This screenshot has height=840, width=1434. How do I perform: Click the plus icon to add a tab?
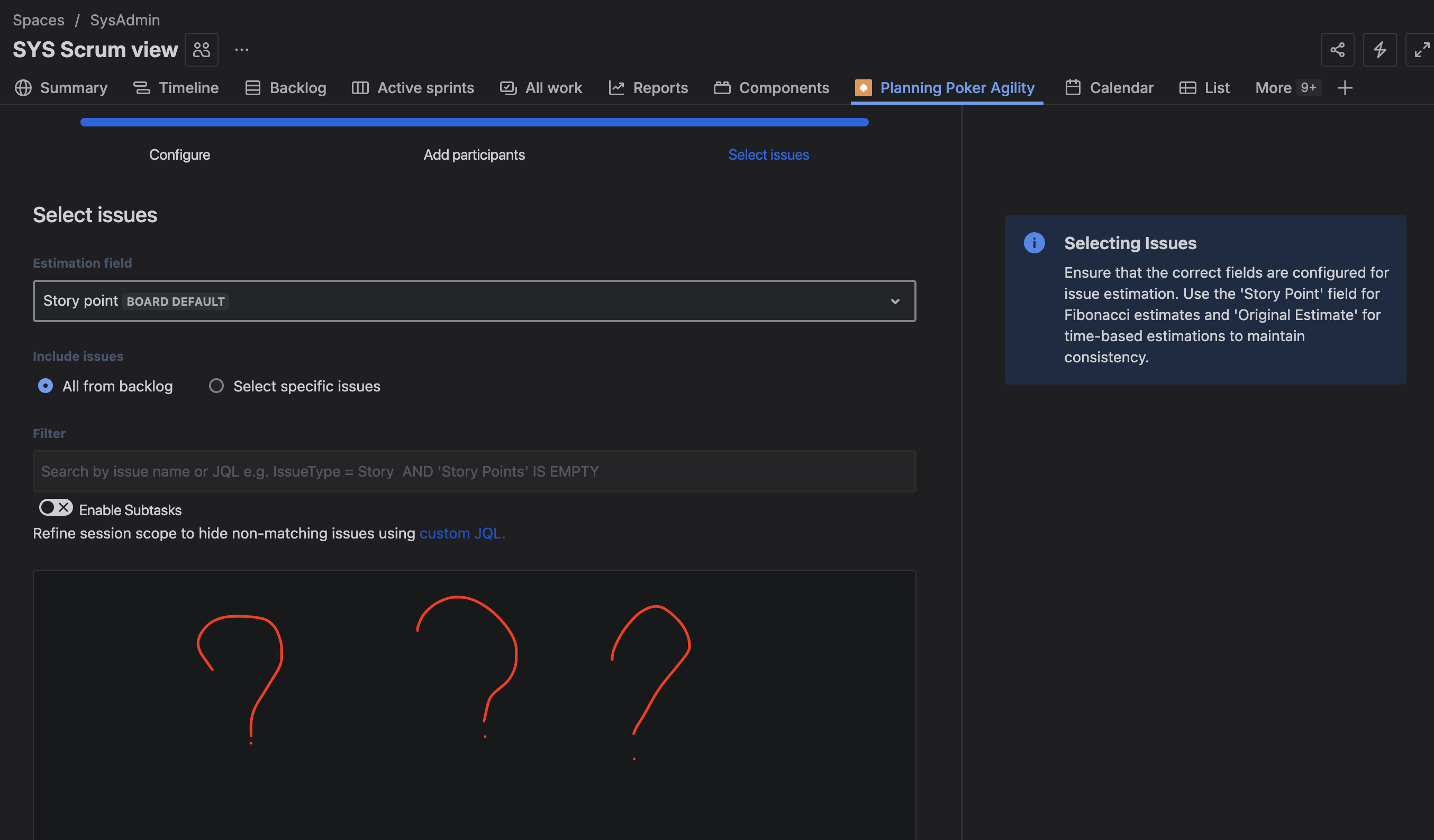pyautogui.click(x=1345, y=88)
